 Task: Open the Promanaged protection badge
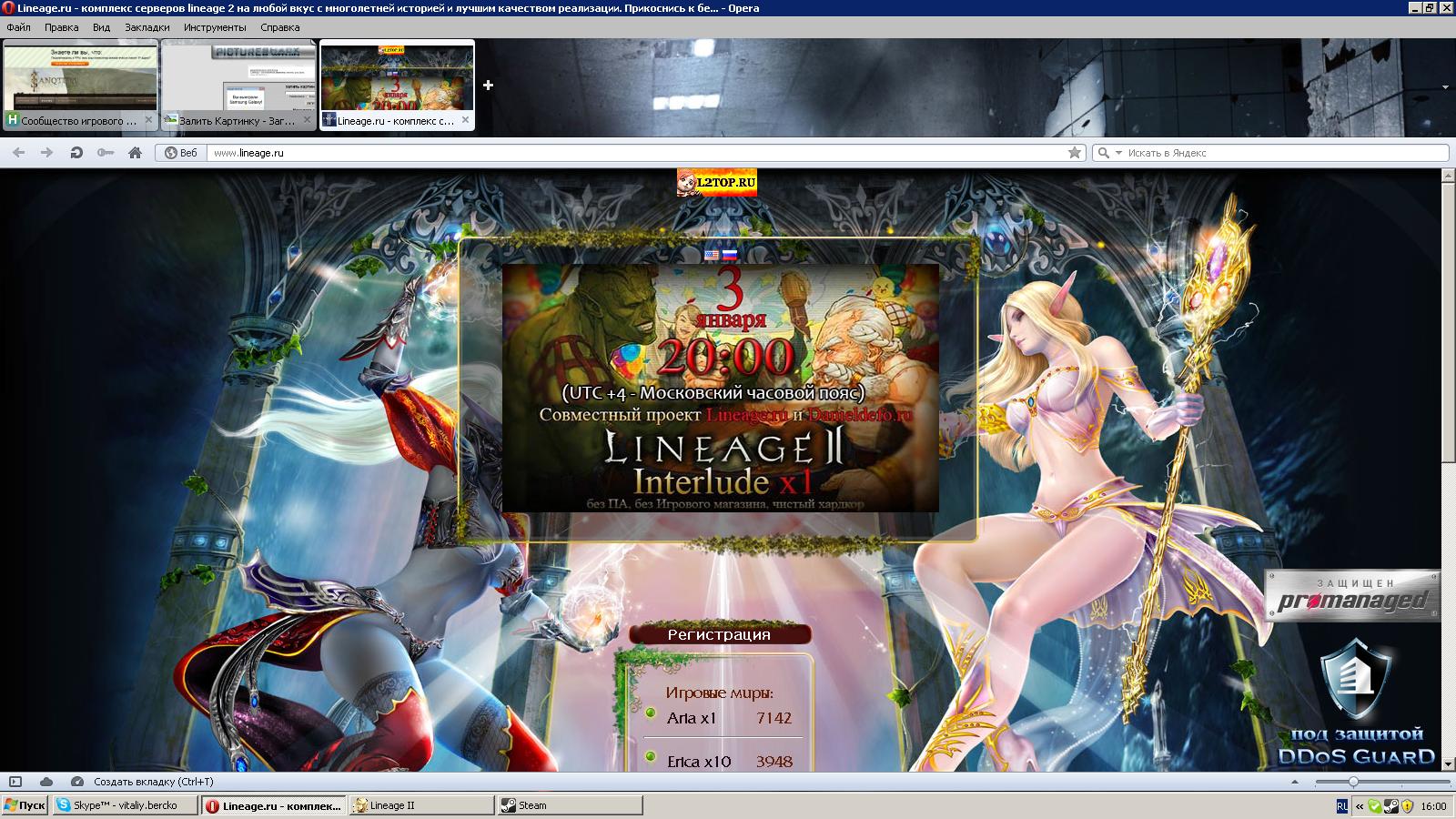pyautogui.click(x=1353, y=596)
